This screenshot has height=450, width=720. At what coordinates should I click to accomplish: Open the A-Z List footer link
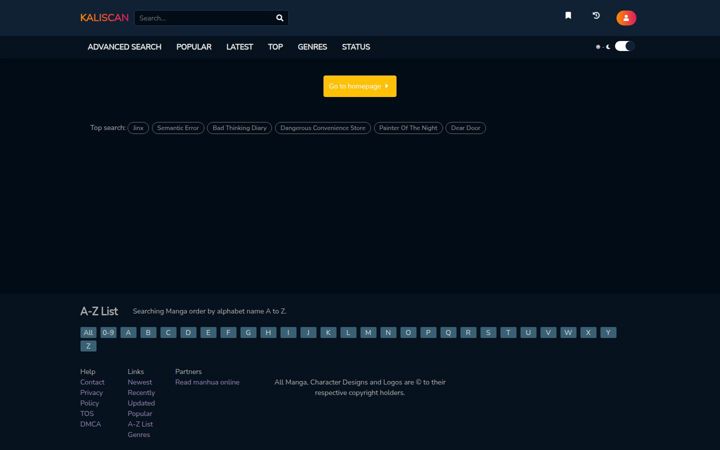point(140,424)
